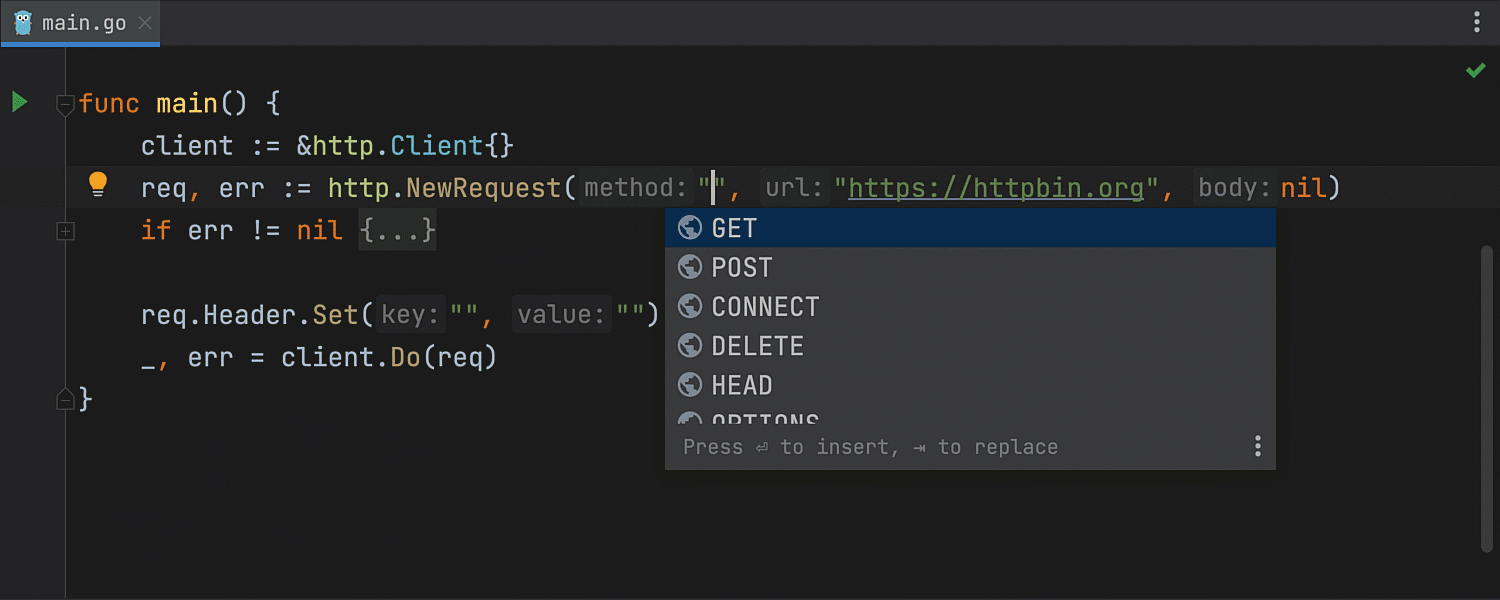Switch to the main.go tab
The width and height of the screenshot is (1500, 600).
tap(84, 22)
